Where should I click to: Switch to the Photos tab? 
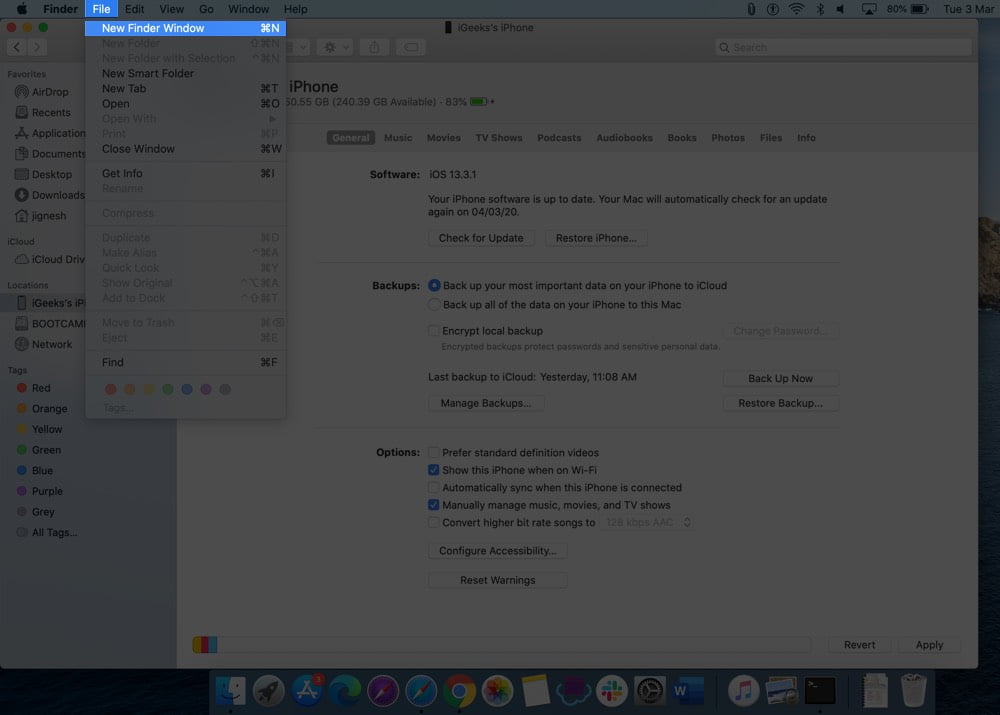[x=728, y=138]
